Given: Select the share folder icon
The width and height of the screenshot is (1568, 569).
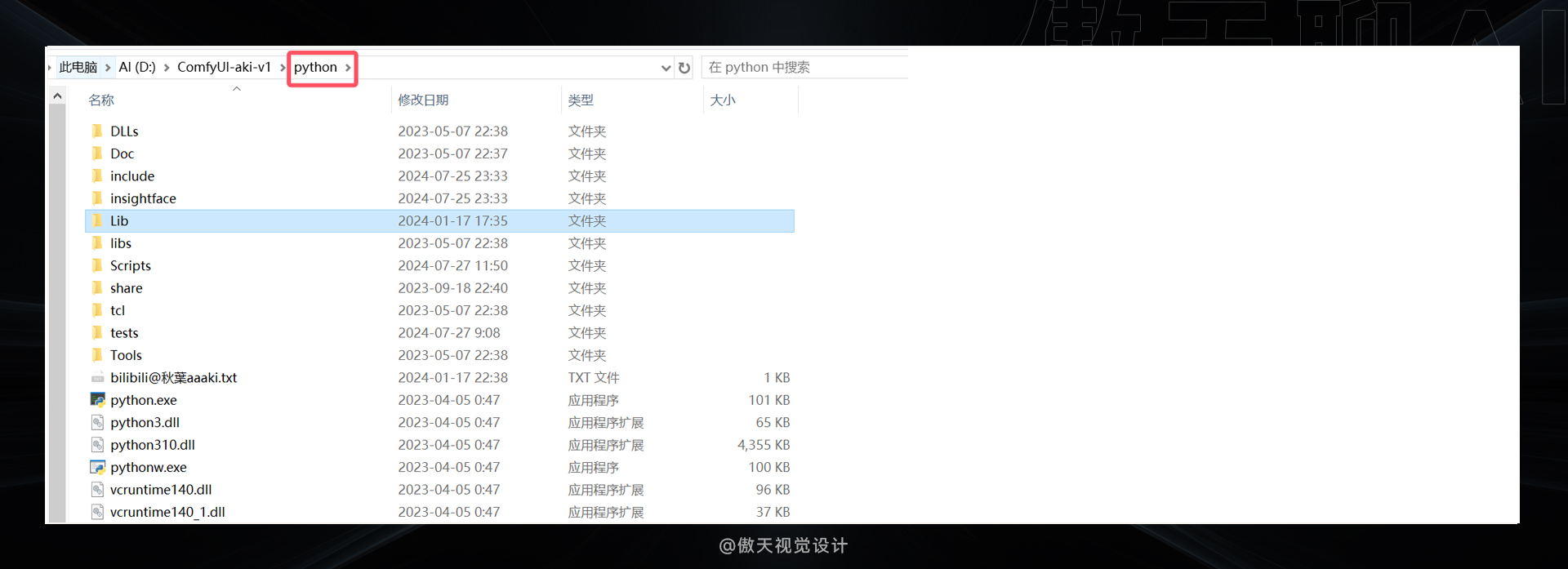Looking at the screenshot, I should [x=97, y=288].
